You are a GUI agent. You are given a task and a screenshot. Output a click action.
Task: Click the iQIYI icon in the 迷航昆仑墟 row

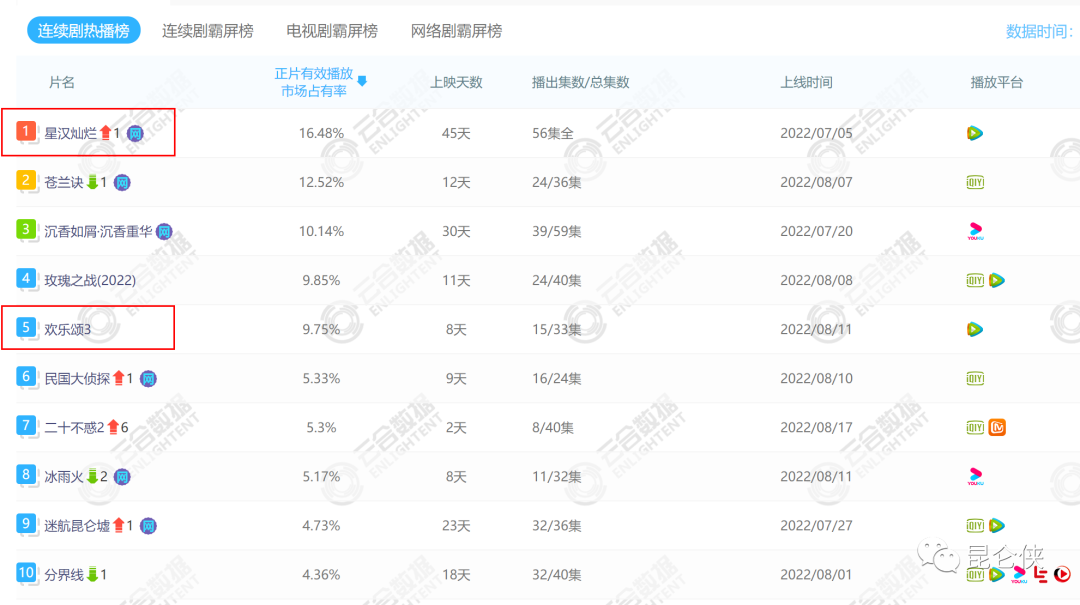coord(975,525)
